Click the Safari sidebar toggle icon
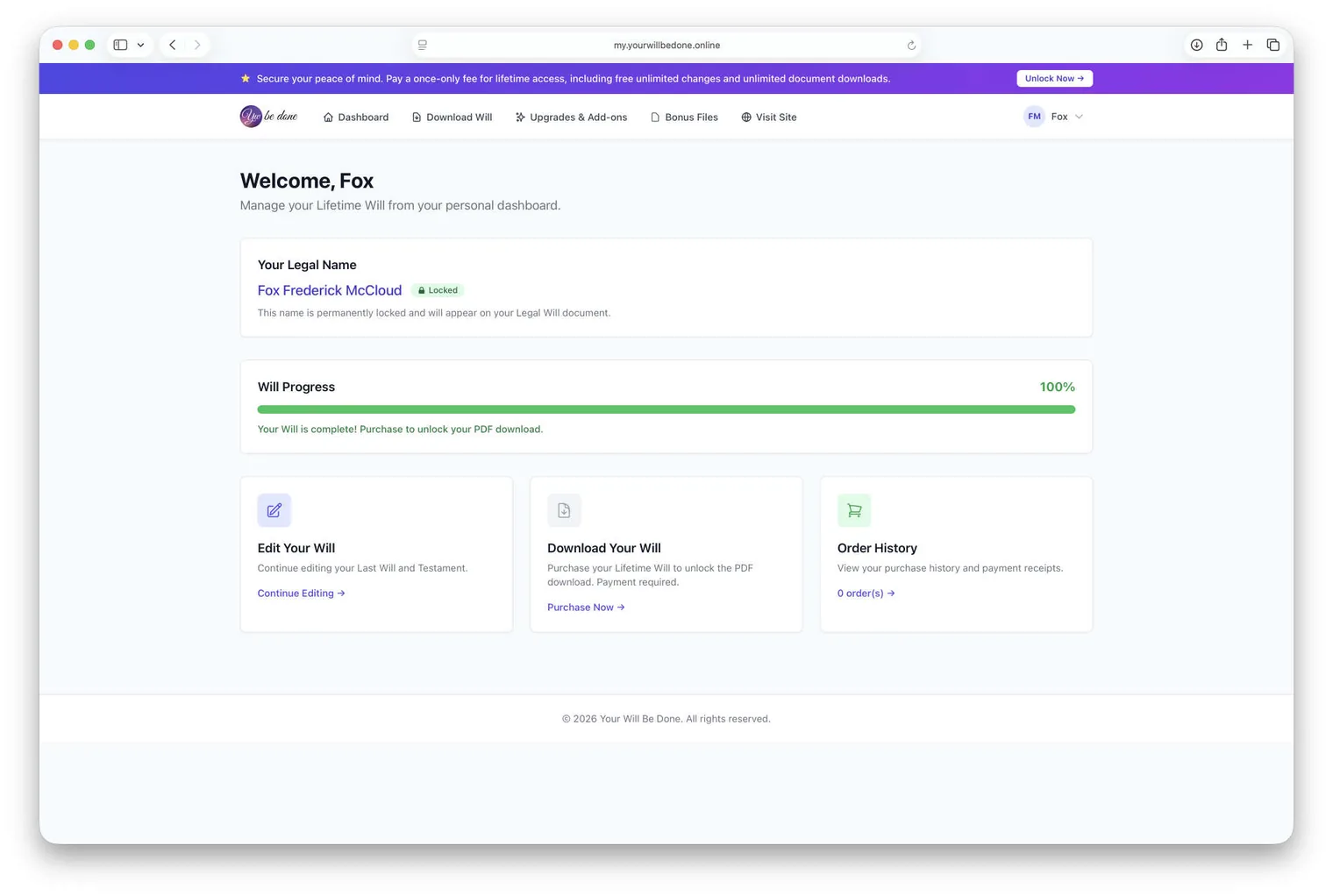 click(120, 45)
